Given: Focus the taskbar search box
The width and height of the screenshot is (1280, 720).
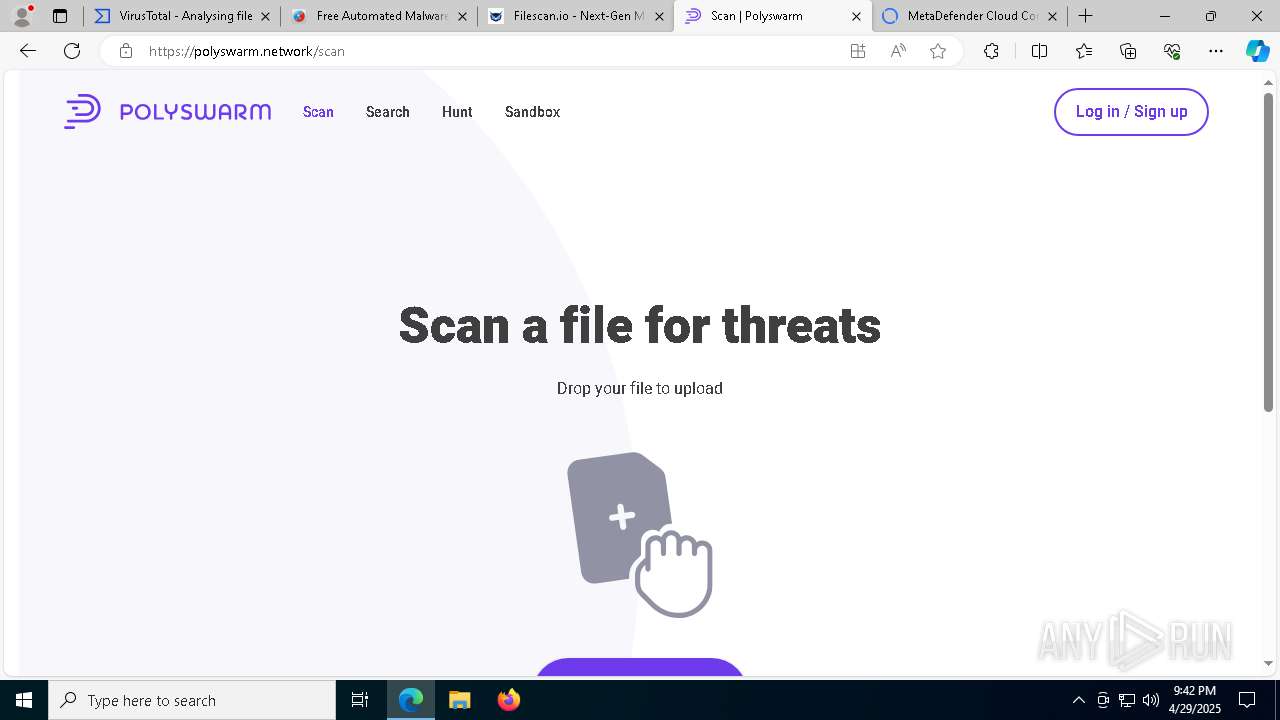Looking at the screenshot, I should (192, 700).
